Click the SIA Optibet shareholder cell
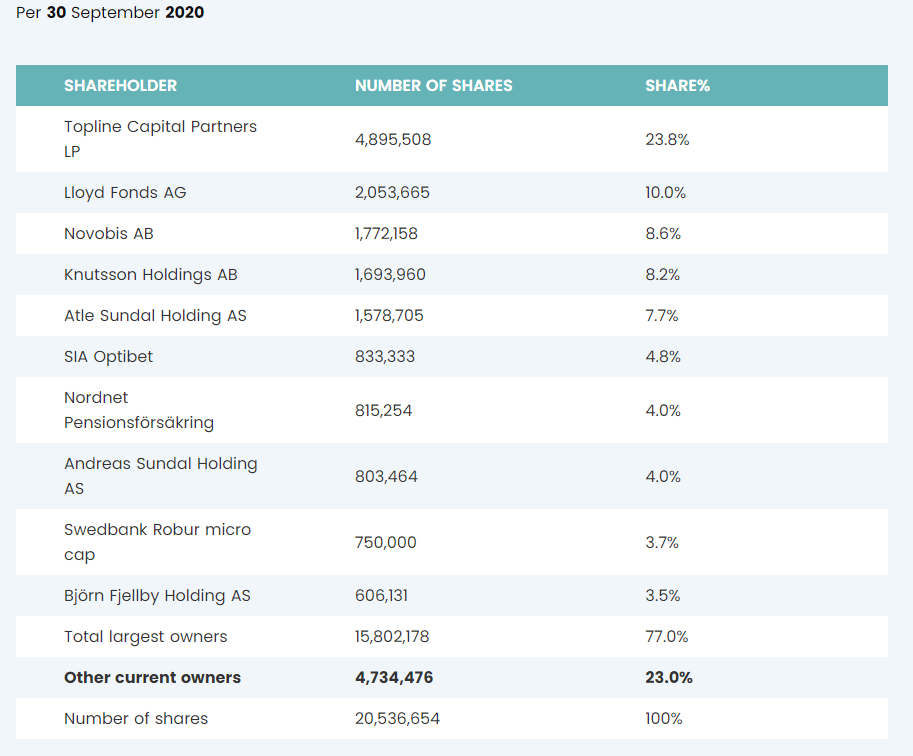This screenshot has height=756, width=913. [109, 356]
